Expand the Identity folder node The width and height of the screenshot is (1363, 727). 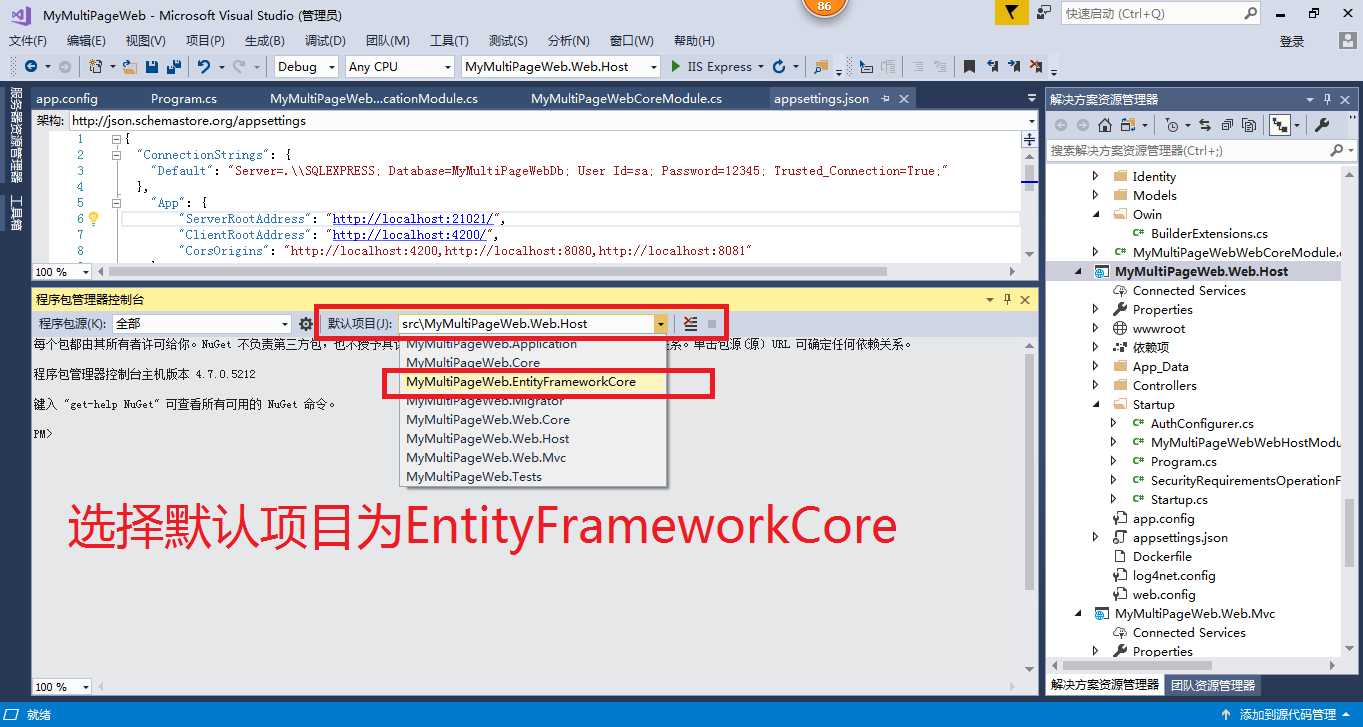pos(1097,176)
